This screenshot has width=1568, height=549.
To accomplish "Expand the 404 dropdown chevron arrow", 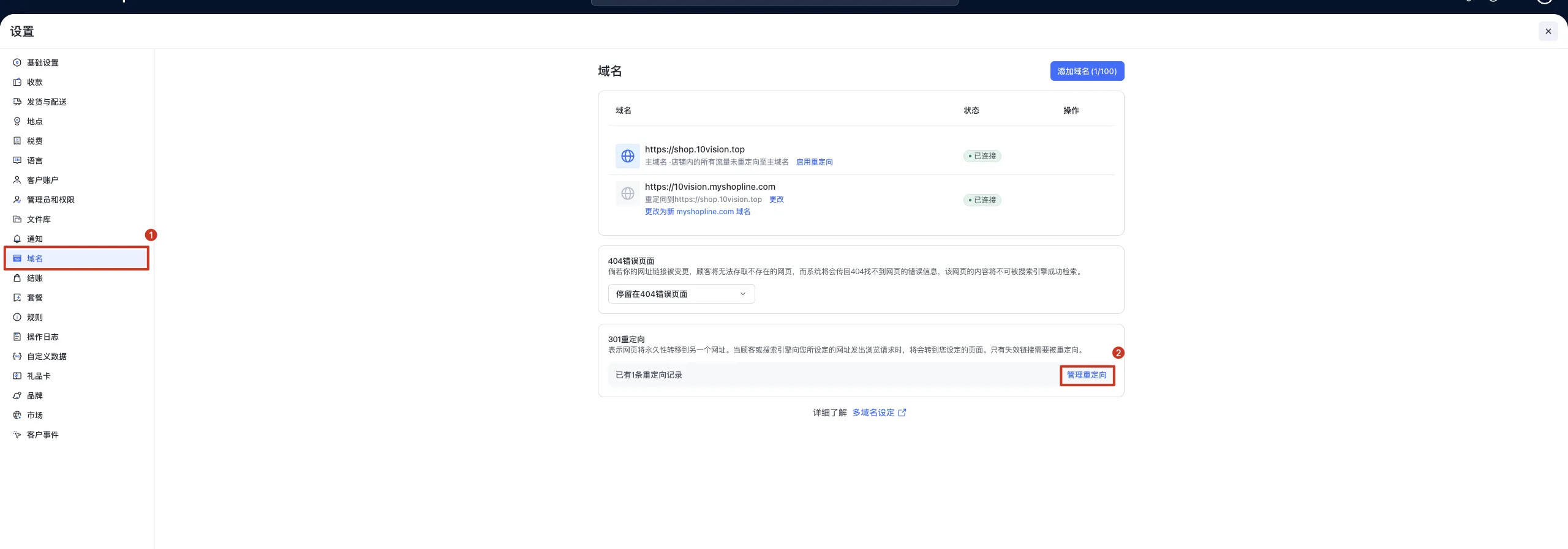I will (x=743, y=294).
